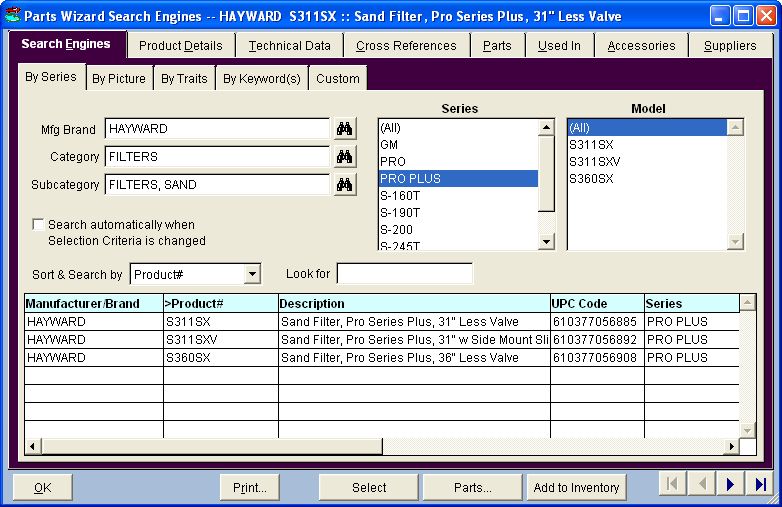Click results grid horizontal scrollbar thumb
Screen dimensions: 782x507
212,446
